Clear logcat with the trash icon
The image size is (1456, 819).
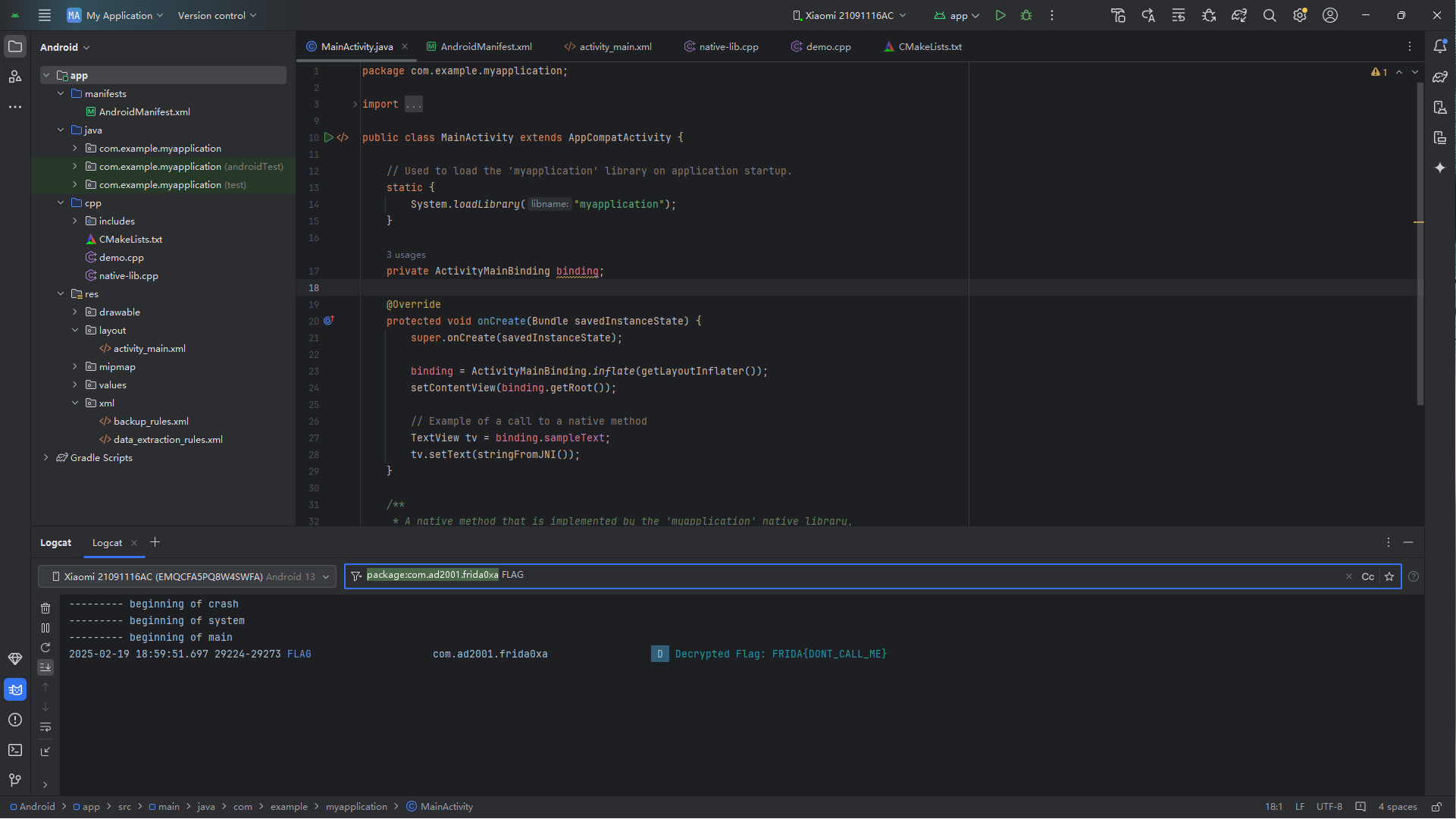pyautogui.click(x=45, y=608)
